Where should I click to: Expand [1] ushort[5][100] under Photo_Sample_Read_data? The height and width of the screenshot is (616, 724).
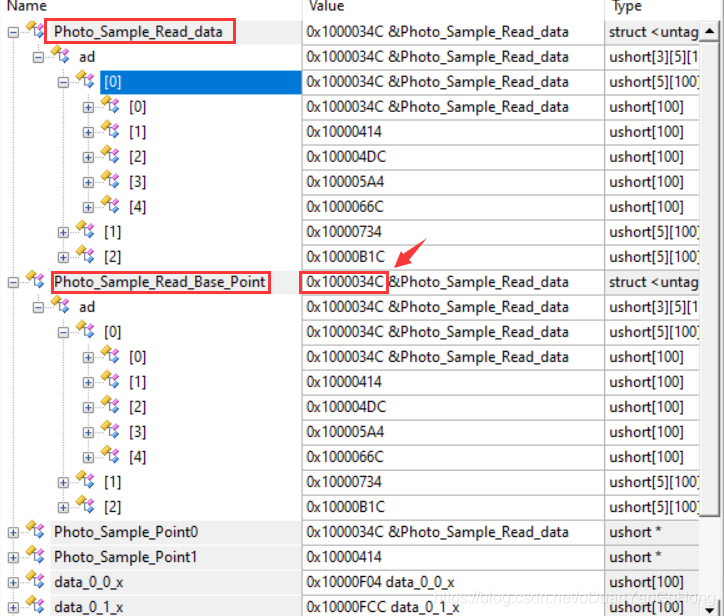(63, 232)
